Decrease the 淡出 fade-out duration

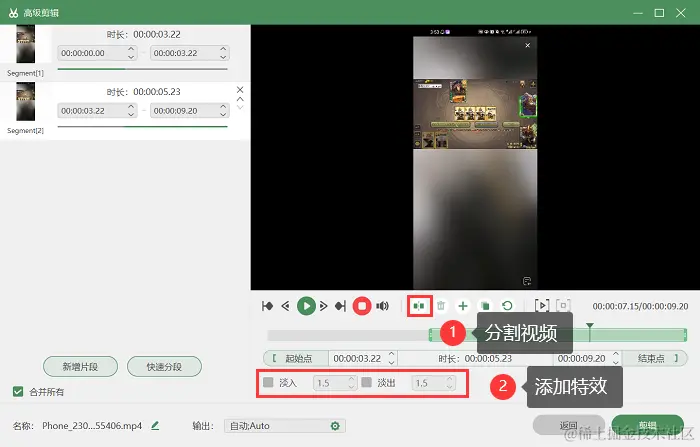(x=450, y=387)
